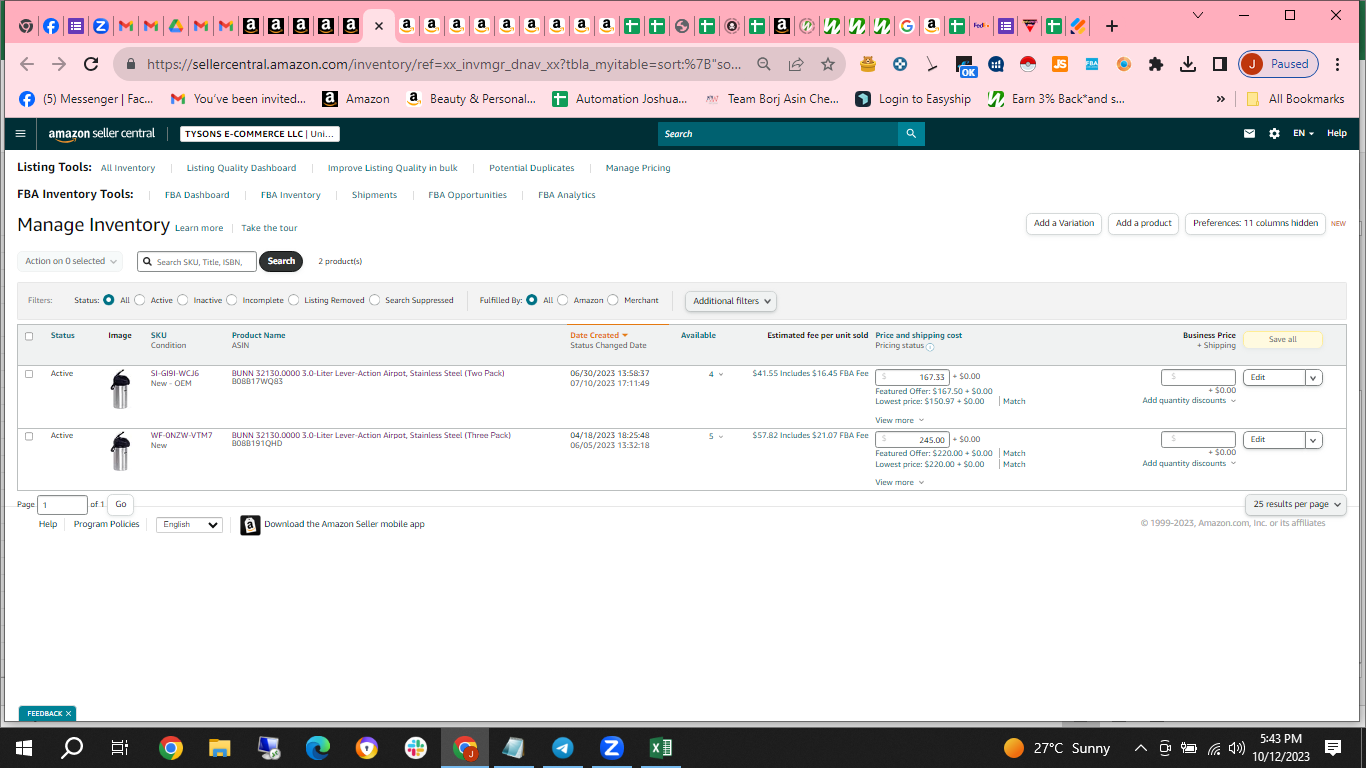Open a new browser tab with plus icon
Viewport: 1366px width, 768px height.
(x=1112, y=27)
